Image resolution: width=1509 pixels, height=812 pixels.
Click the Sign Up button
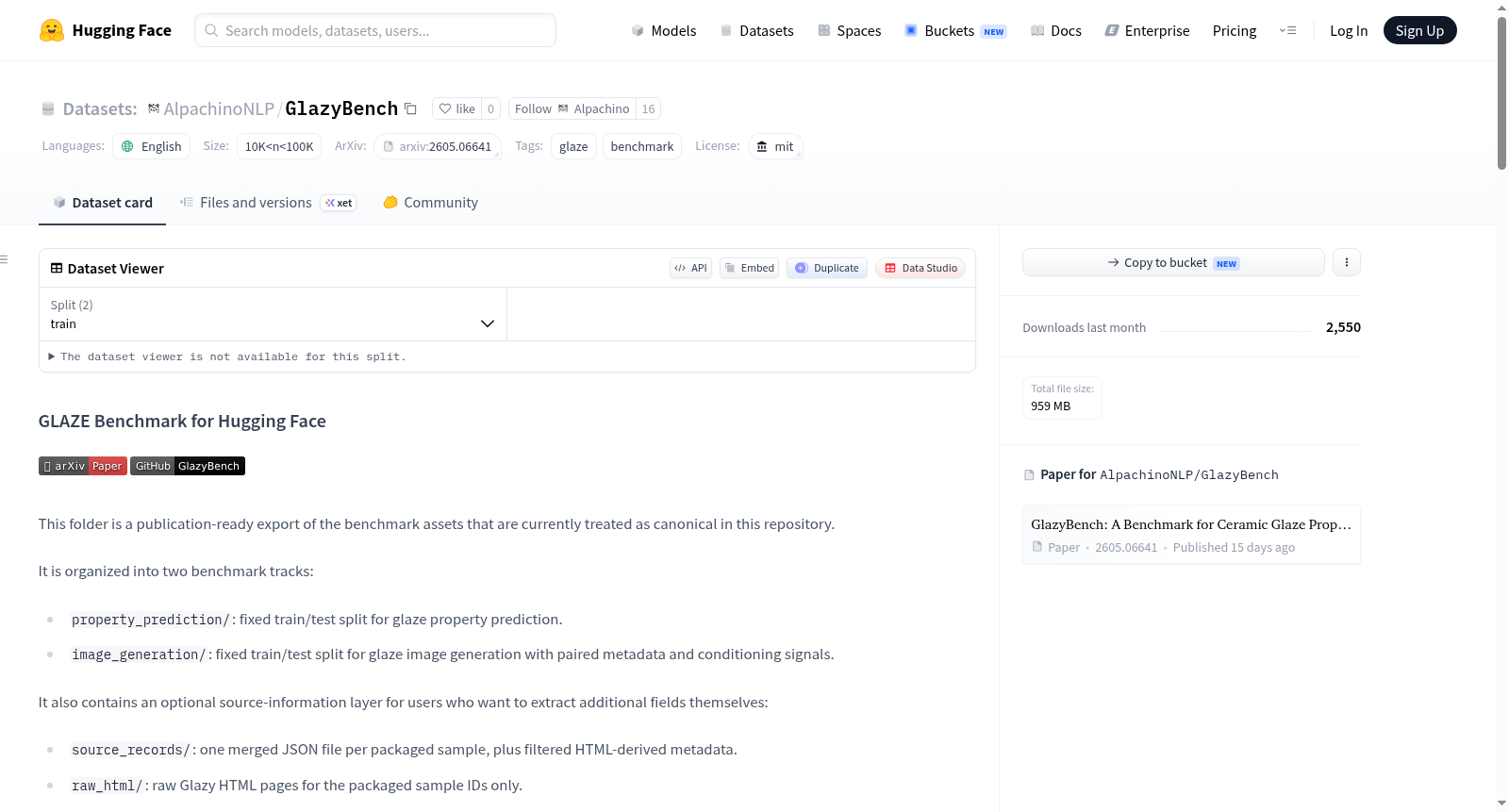[x=1419, y=30]
